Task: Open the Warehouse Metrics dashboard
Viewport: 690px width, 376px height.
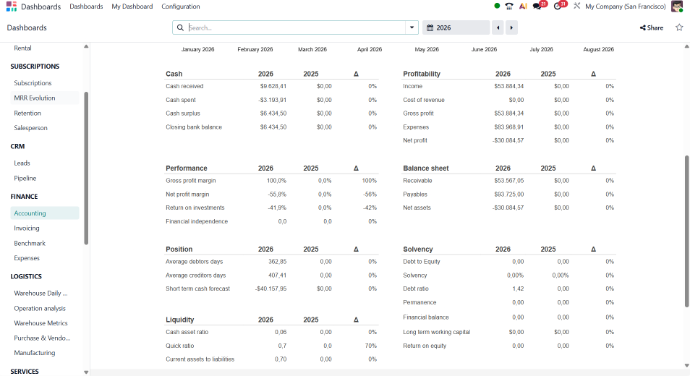Action: (x=40, y=323)
